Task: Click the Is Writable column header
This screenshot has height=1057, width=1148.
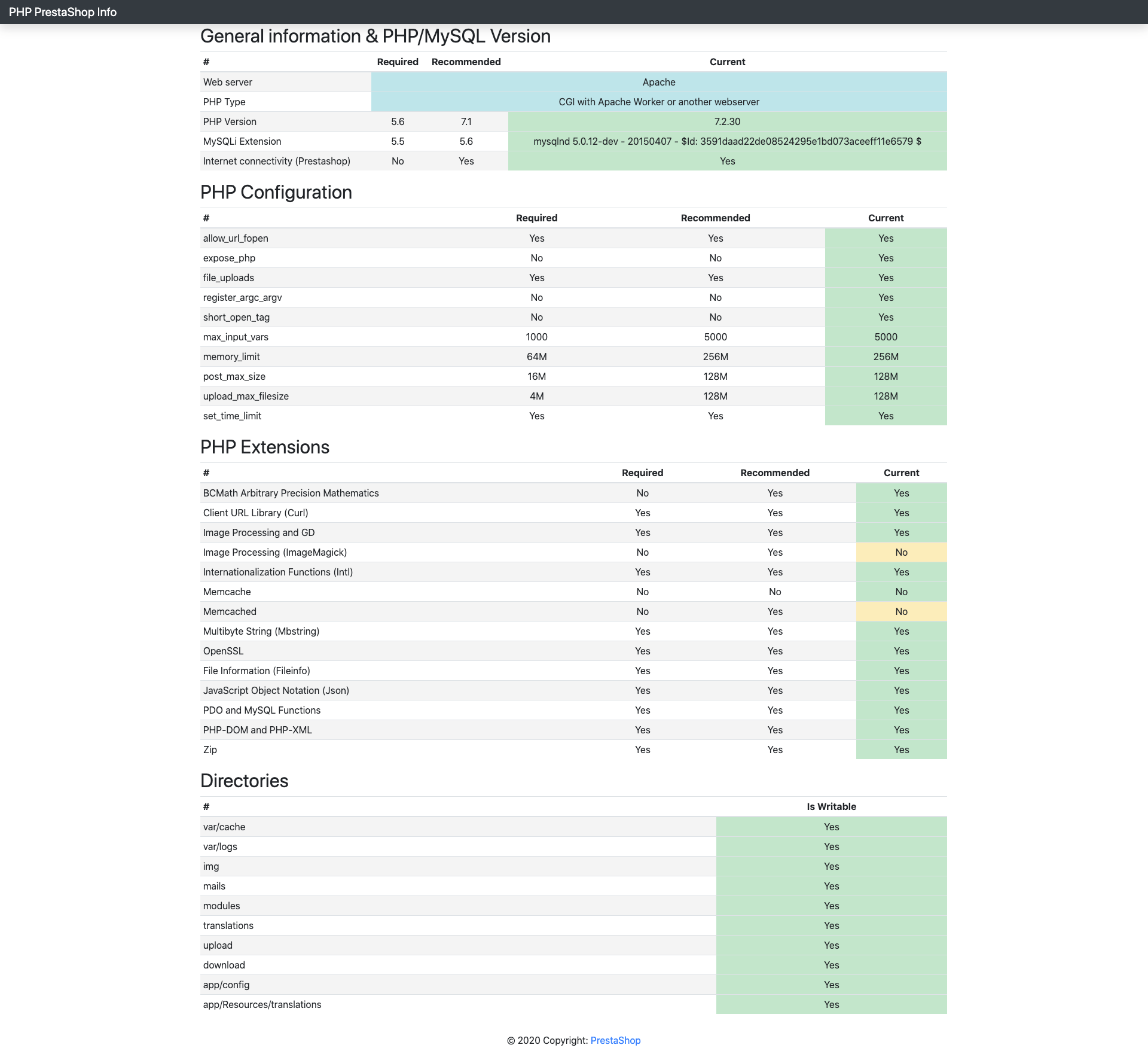Action: [831, 806]
